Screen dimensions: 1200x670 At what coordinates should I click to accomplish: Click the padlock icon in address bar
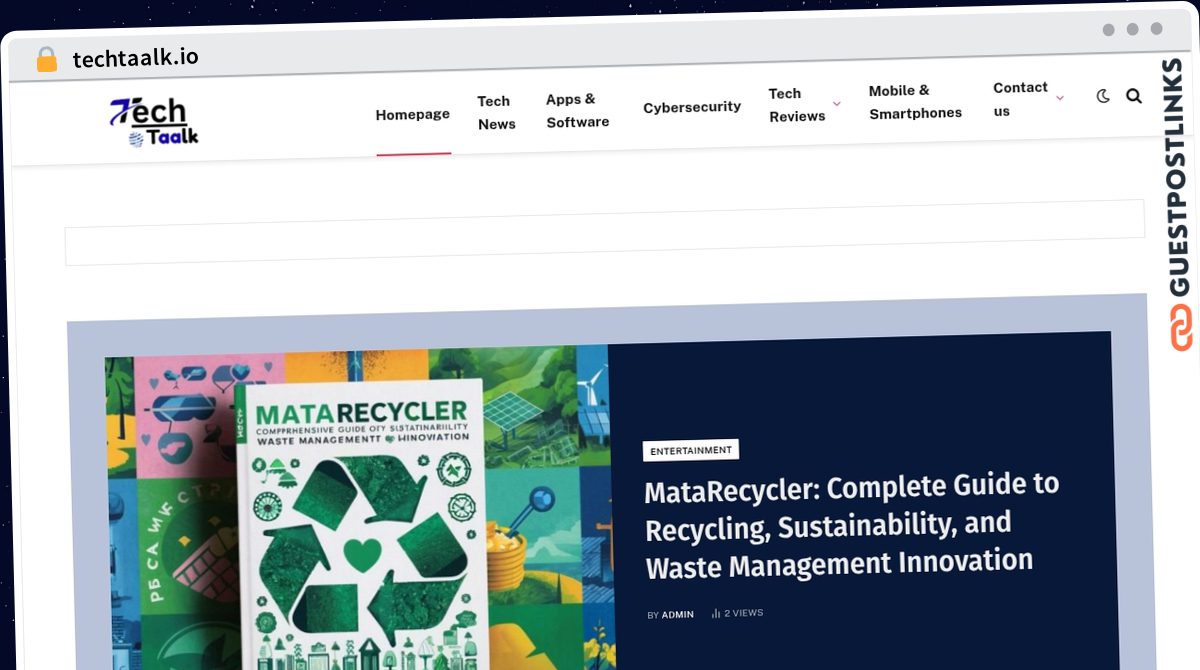pyautogui.click(x=47, y=59)
